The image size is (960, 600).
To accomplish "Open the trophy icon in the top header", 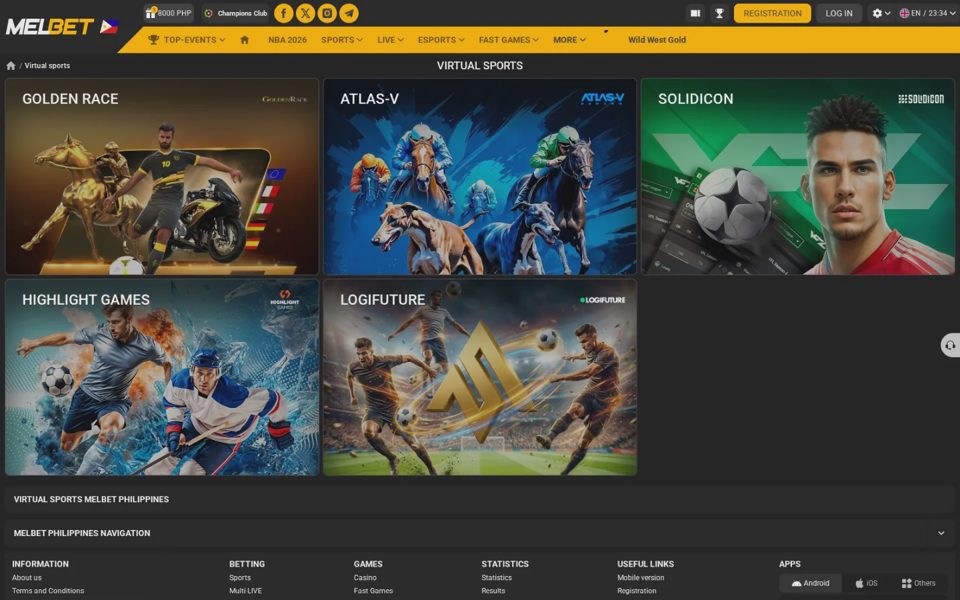I will [x=719, y=13].
